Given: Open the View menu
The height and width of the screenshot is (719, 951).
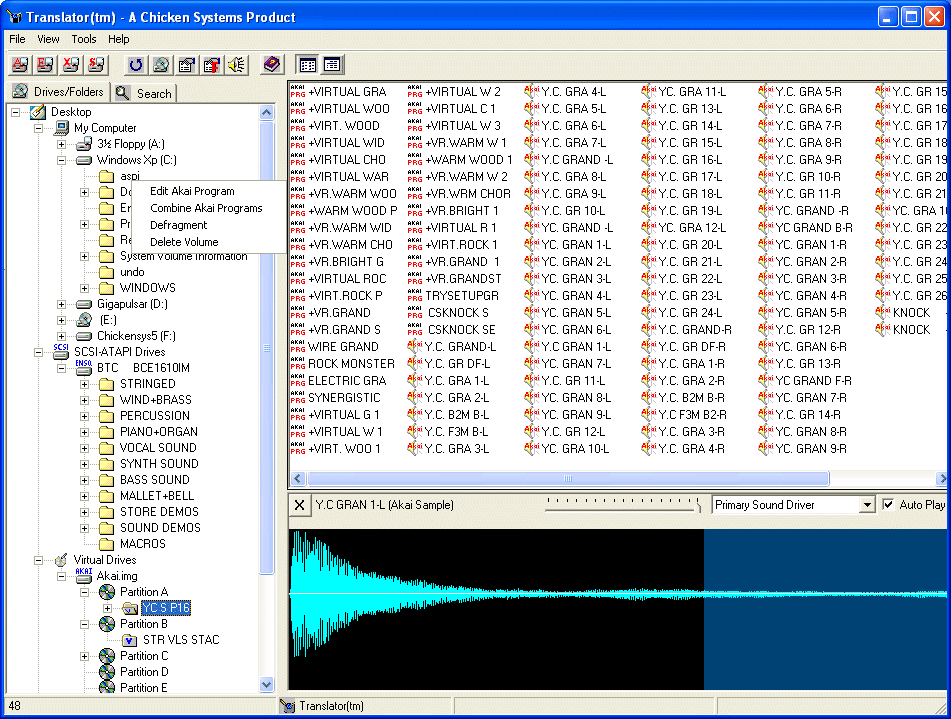Looking at the screenshot, I should point(48,39).
